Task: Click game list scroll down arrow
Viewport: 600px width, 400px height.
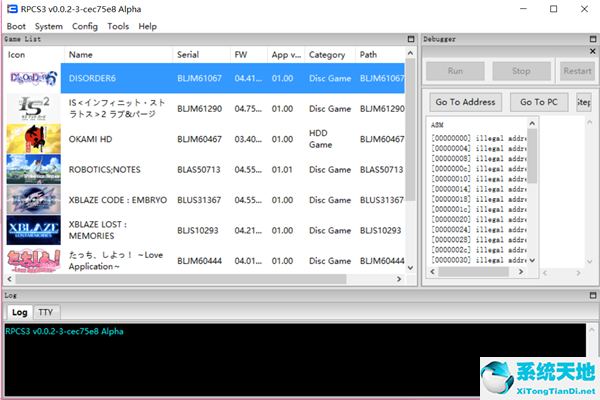Action: [411, 268]
